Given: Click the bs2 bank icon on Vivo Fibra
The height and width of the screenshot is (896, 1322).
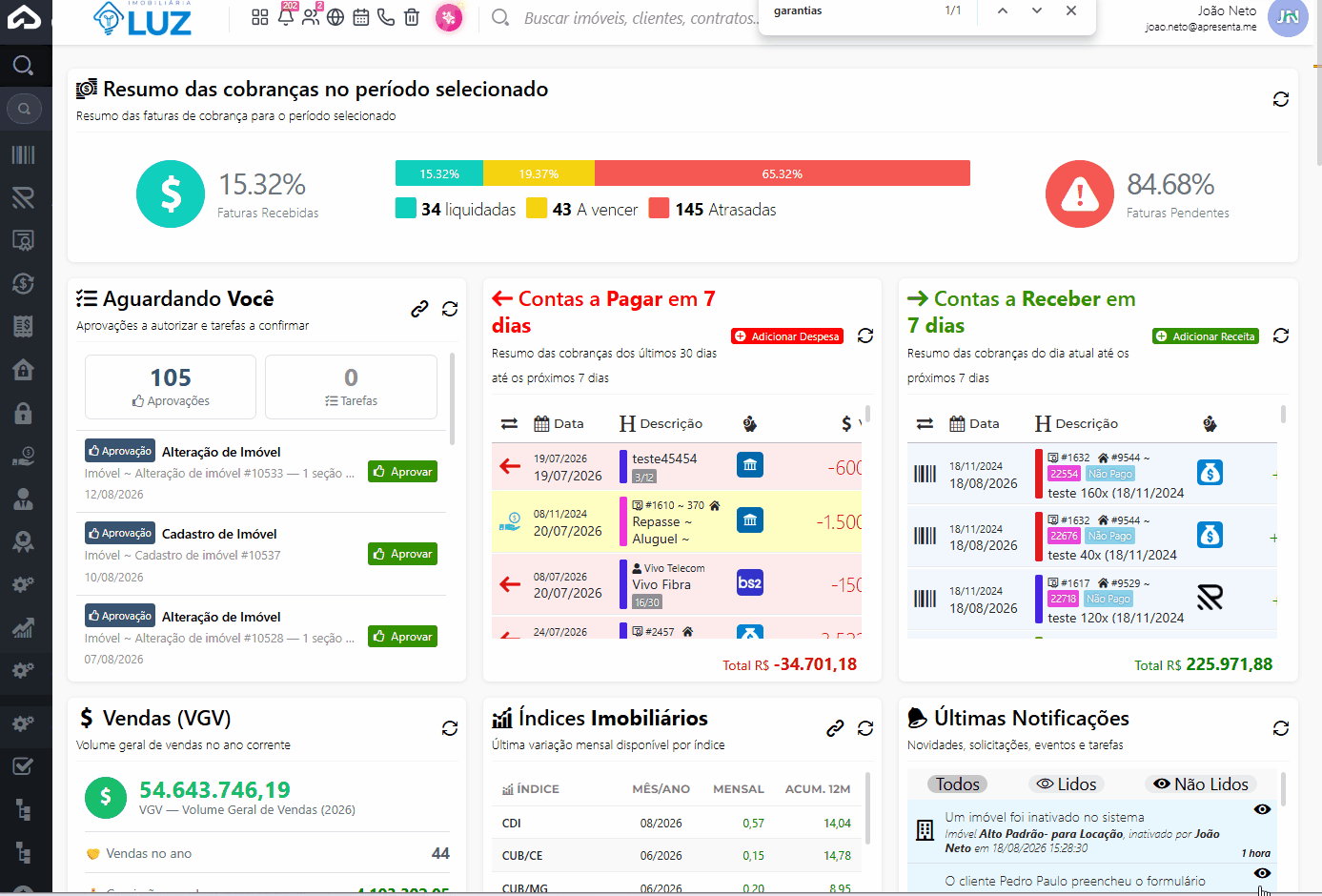Looking at the screenshot, I should tap(750, 582).
